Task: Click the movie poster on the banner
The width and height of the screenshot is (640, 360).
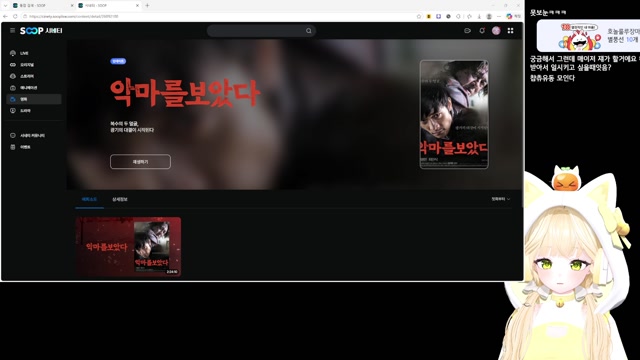Action: (x=454, y=114)
